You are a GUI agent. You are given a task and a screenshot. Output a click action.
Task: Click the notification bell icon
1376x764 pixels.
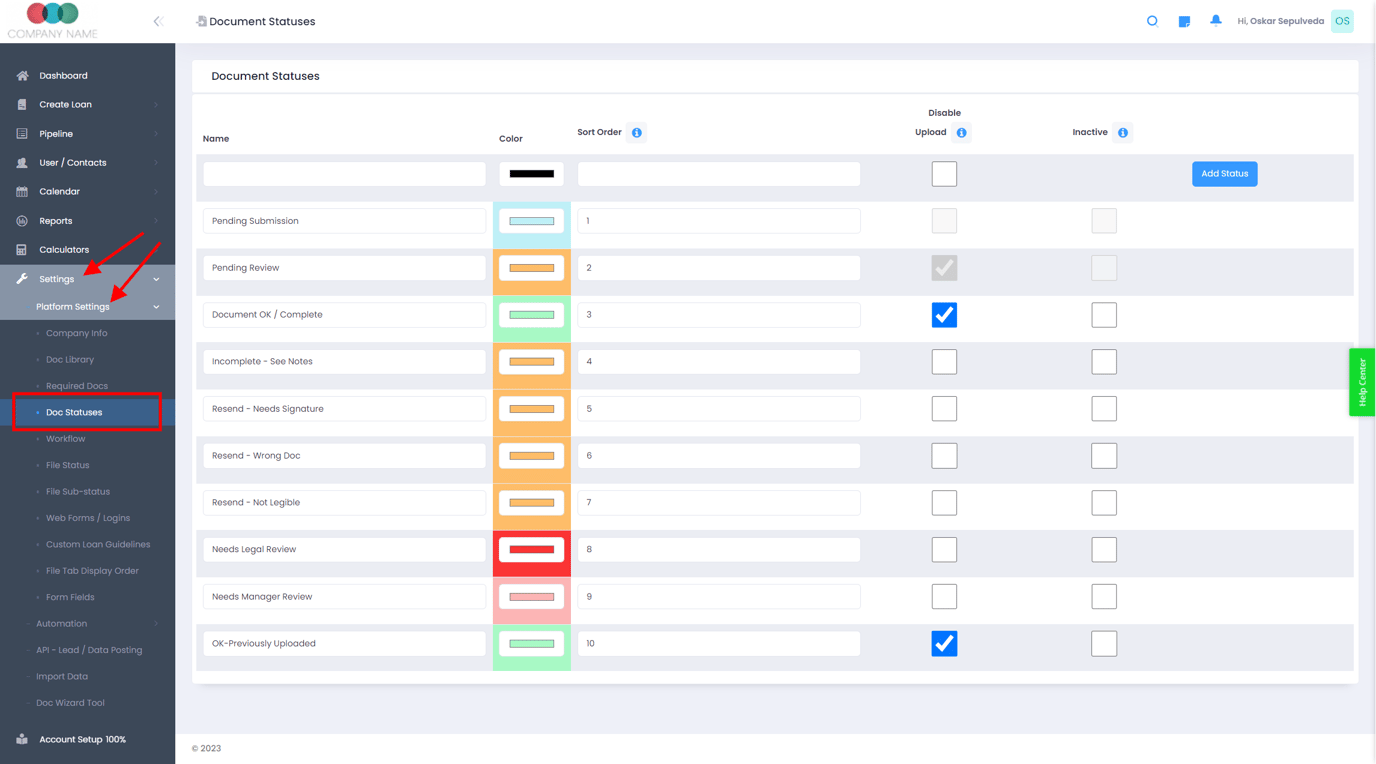(x=1216, y=21)
